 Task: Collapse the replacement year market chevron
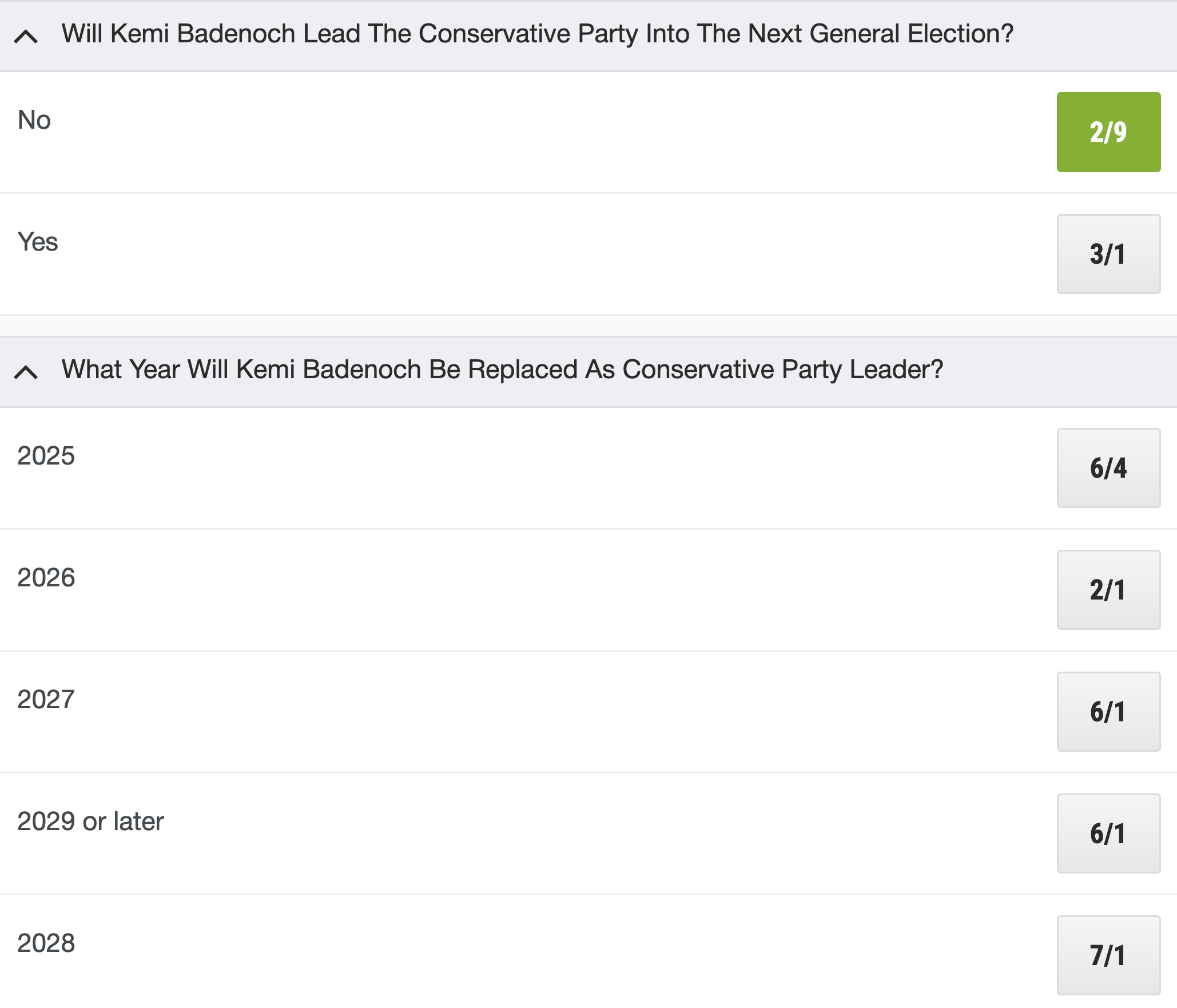[x=26, y=372]
